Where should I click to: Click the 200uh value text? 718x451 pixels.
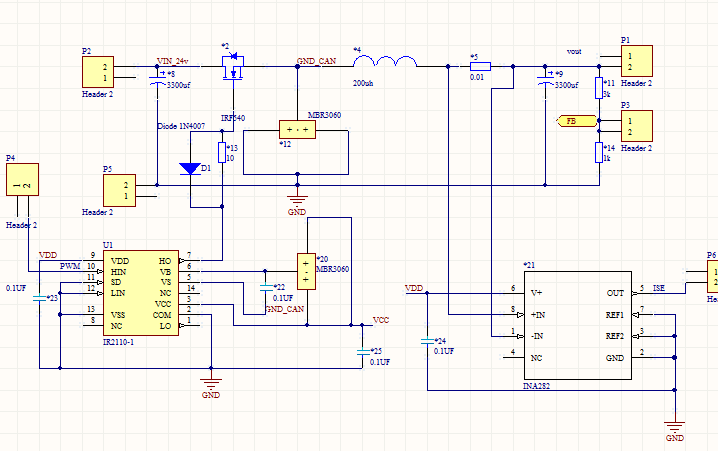[x=363, y=83]
